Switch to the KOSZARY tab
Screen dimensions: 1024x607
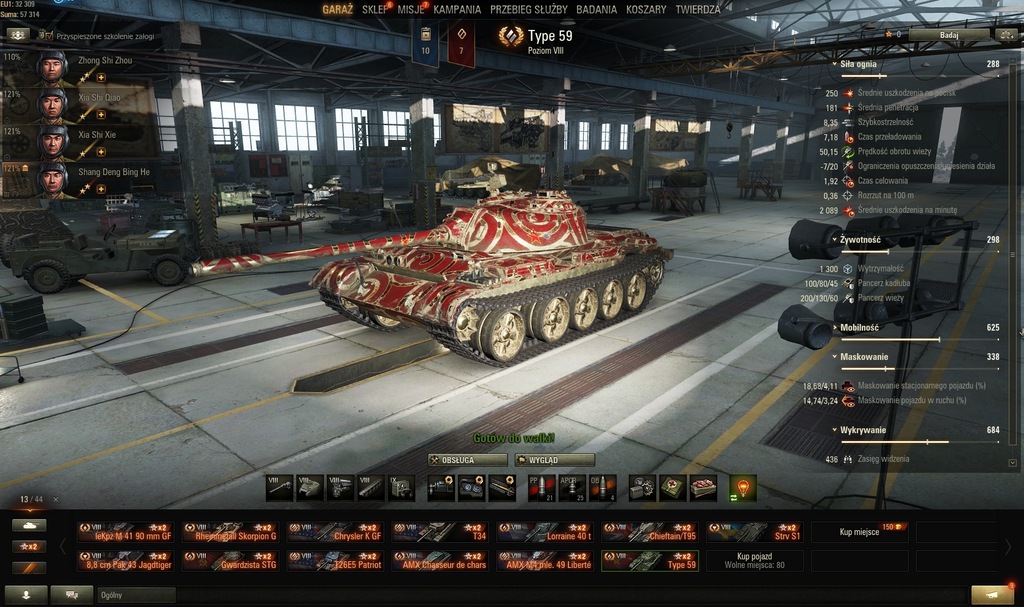click(x=646, y=9)
